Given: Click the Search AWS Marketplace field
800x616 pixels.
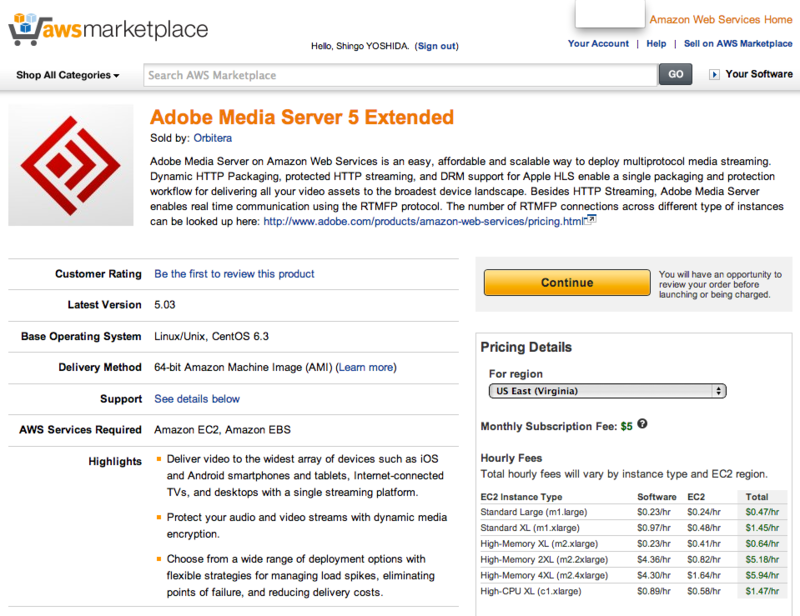Looking at the screenshot, I should pyautogui.click(x=401, y=76).
